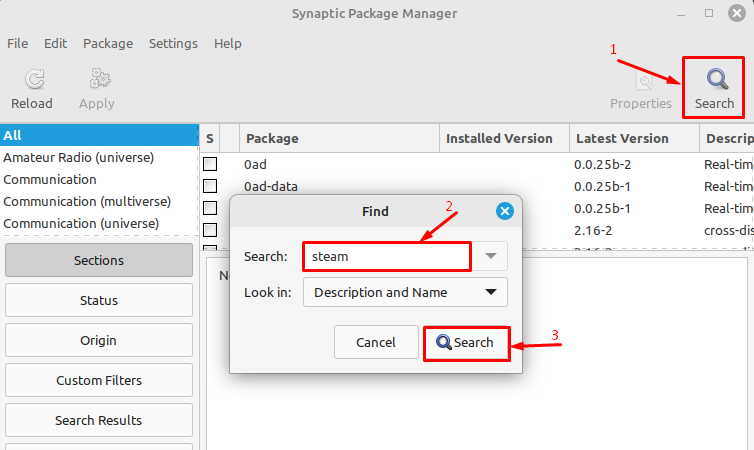Viewport: 754px width, 450px height.
Task: Click the Reload toolbar icon
Action: point(32,80)
